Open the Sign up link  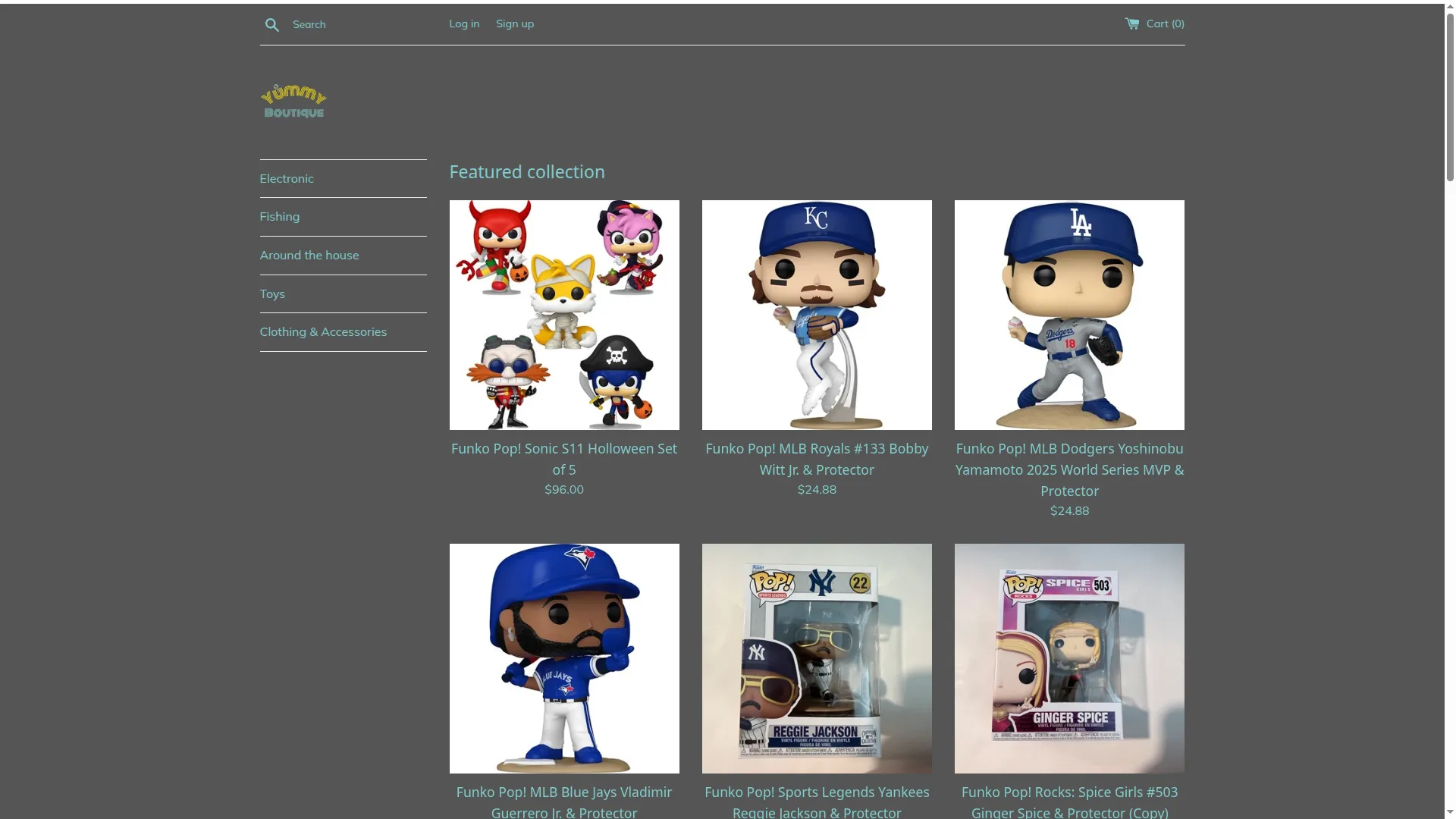(515, 24)
